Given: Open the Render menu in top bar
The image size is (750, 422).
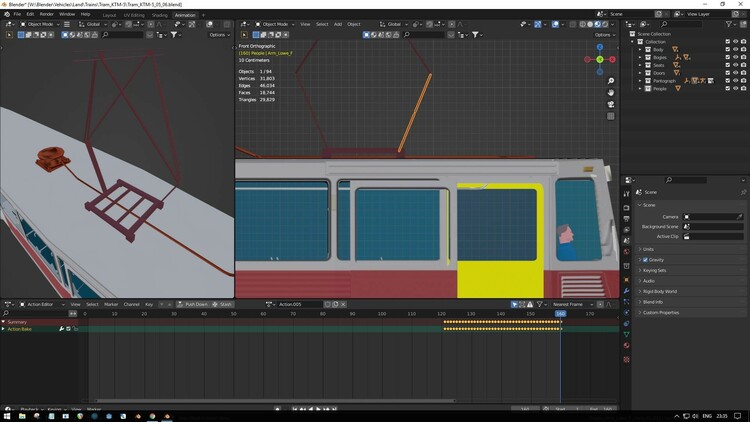Looking at the screenshot, I should [x=47, y=14].
